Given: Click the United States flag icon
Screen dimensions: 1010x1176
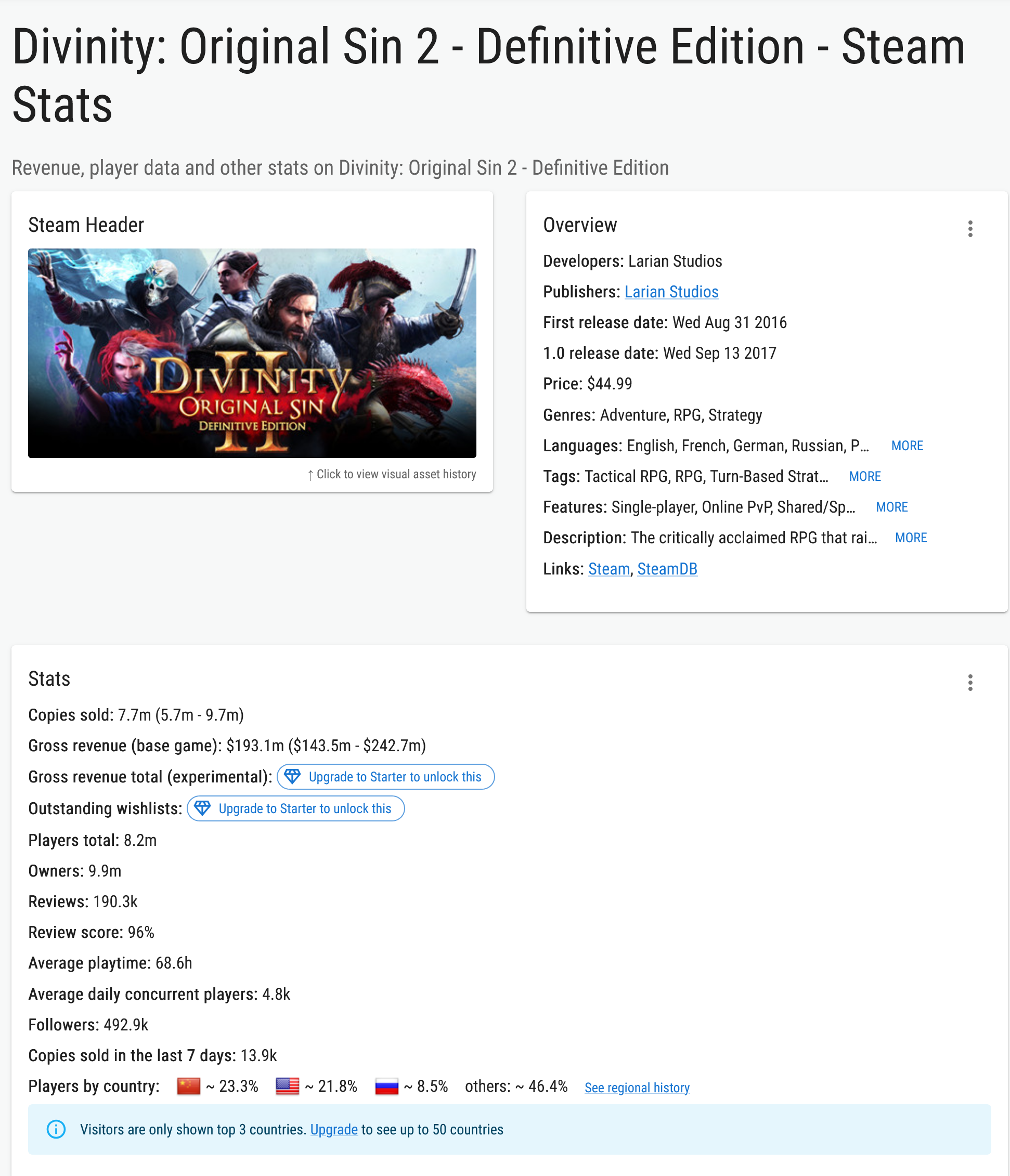Looking at the screenshot, I should coord(287,1087).
